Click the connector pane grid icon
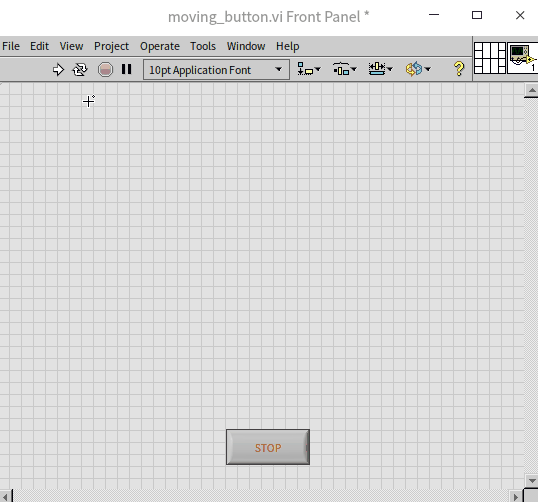Image resolution: width=538 pixels, height=502 pixels. (490, 58)
